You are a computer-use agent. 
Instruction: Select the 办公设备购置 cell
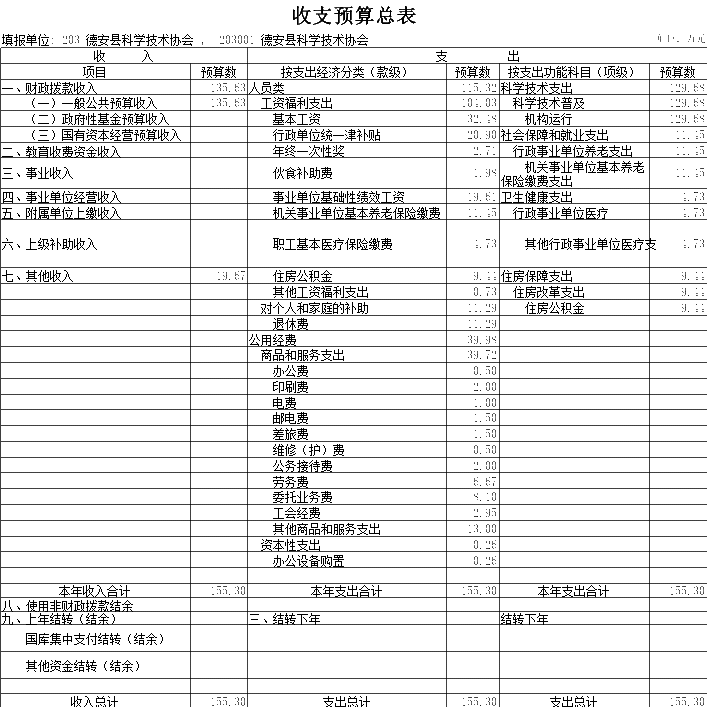pos(309,561)
